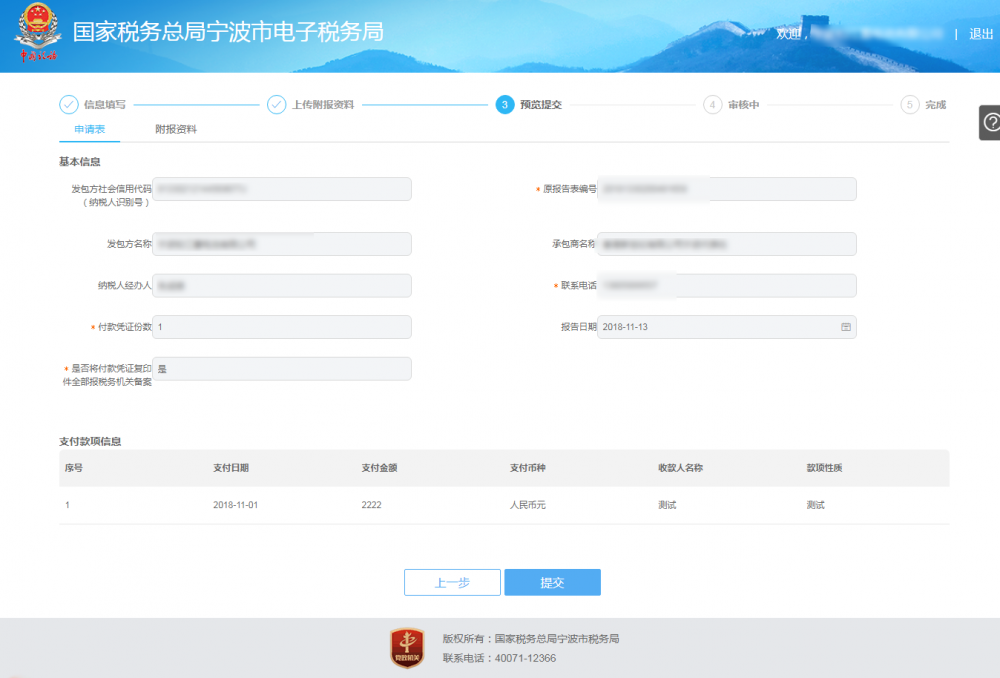Click the checkmark icon on 上传附报资料 step
The width and height of the screenshot is (1000, 678).
275,103
